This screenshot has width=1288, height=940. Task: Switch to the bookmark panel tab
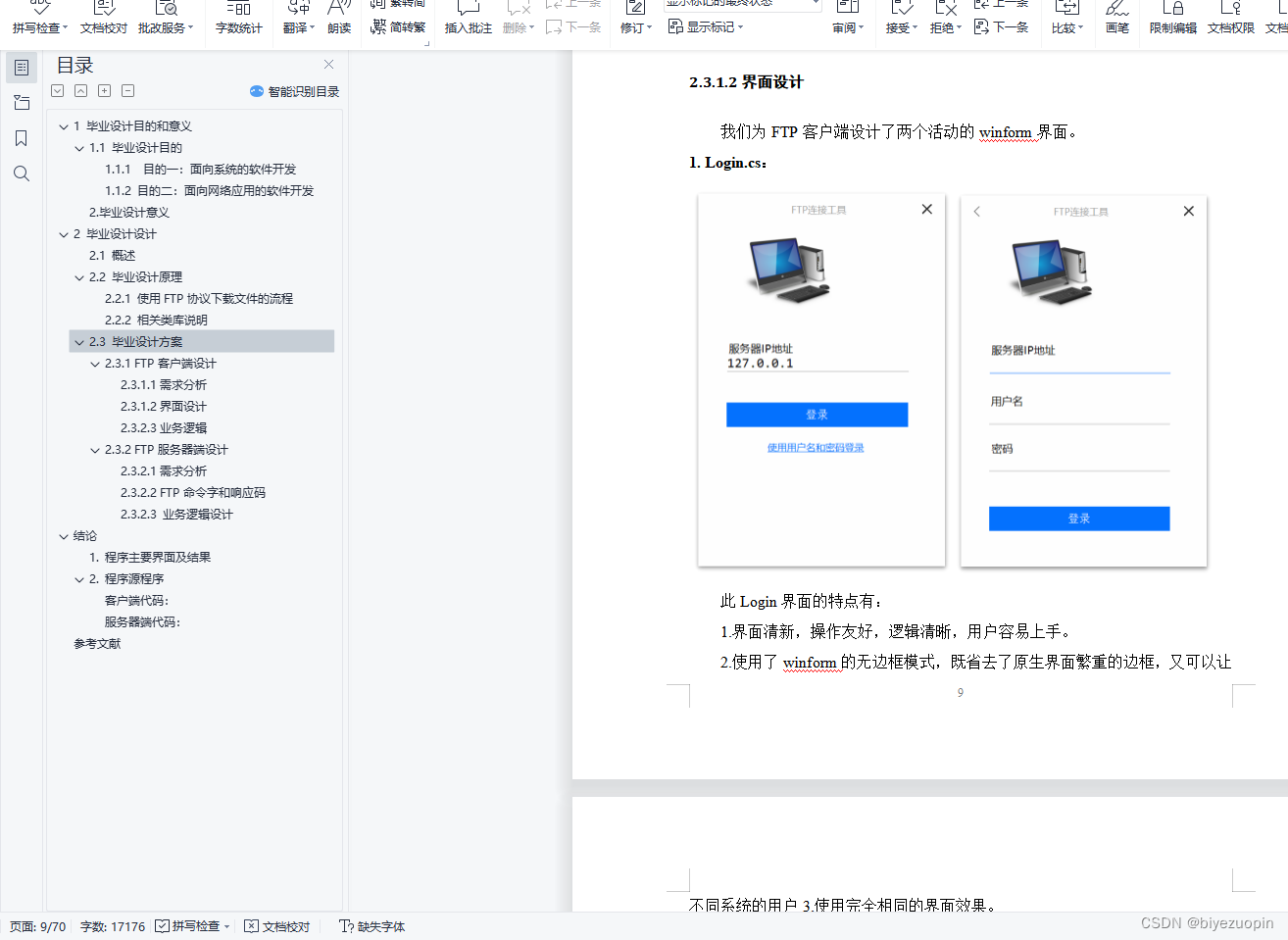(x=22, y=138)
